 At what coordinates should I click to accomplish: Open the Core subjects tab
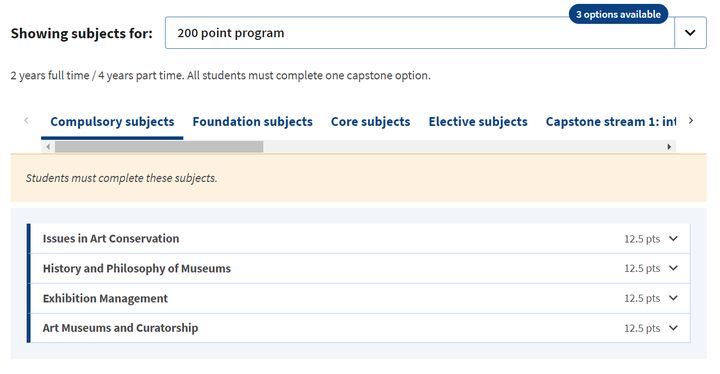click(371, 122)
